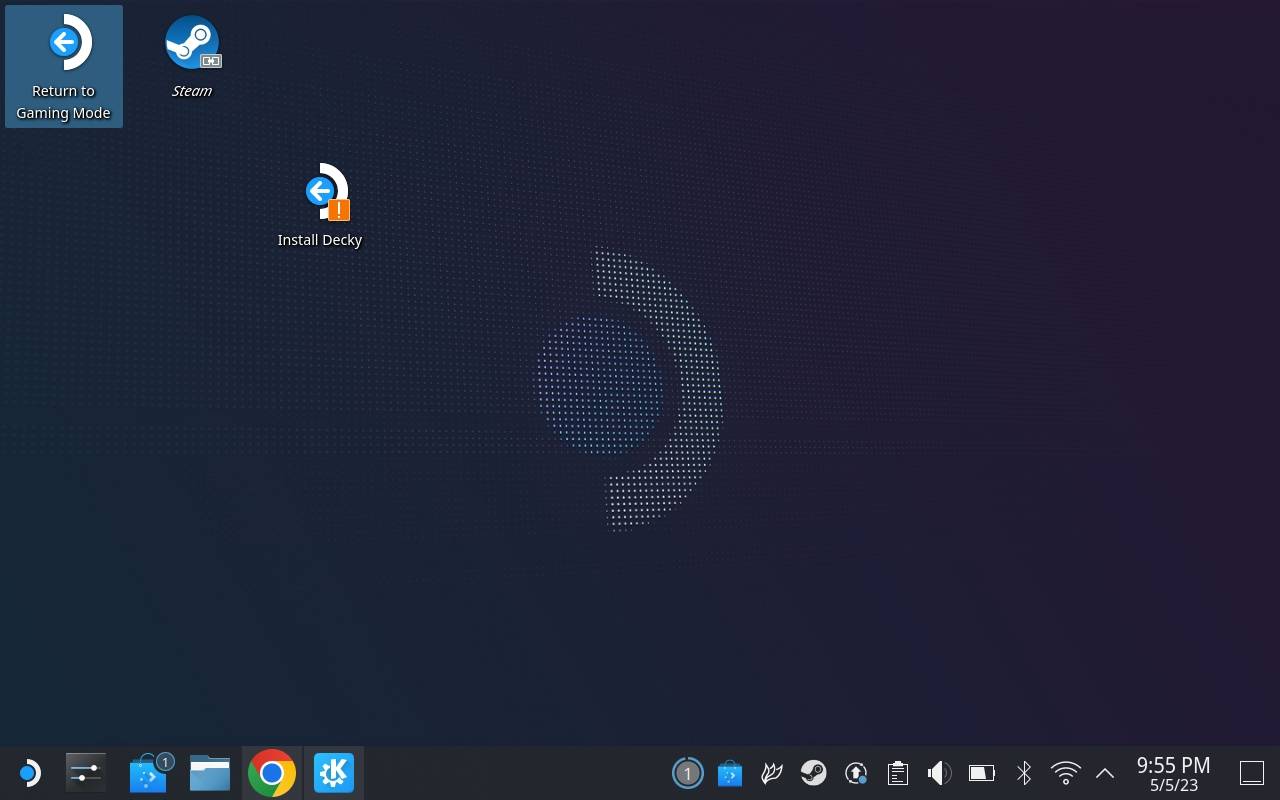
Task: Open Dolphin file manager folder icon
Action: point(210,773)
